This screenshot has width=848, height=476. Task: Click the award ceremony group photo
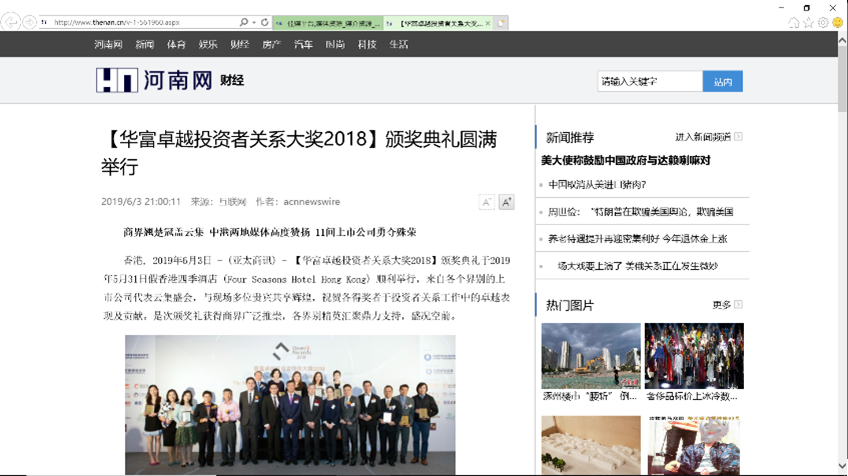290,405
